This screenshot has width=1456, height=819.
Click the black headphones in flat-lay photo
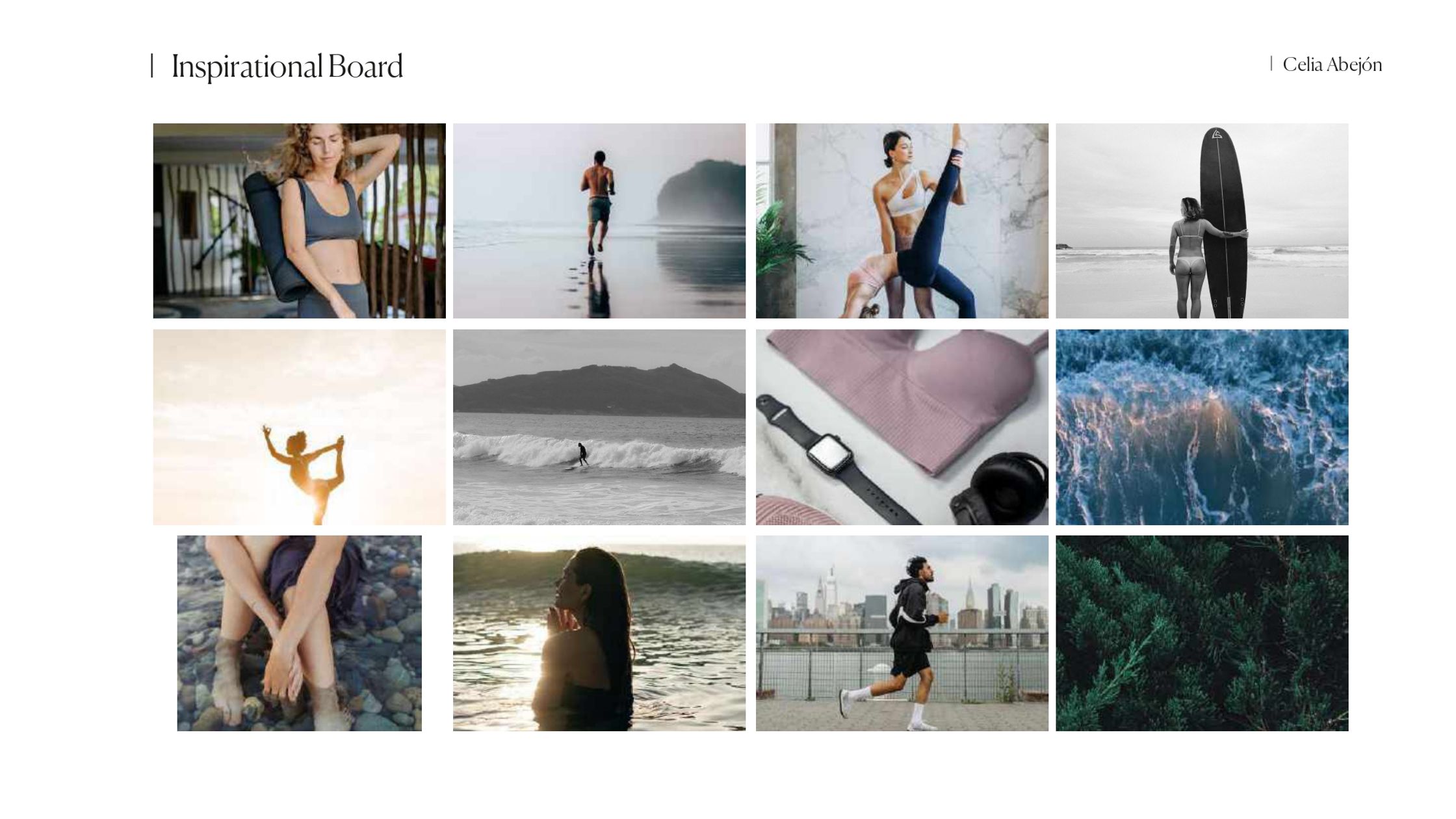coord(1001,489)
